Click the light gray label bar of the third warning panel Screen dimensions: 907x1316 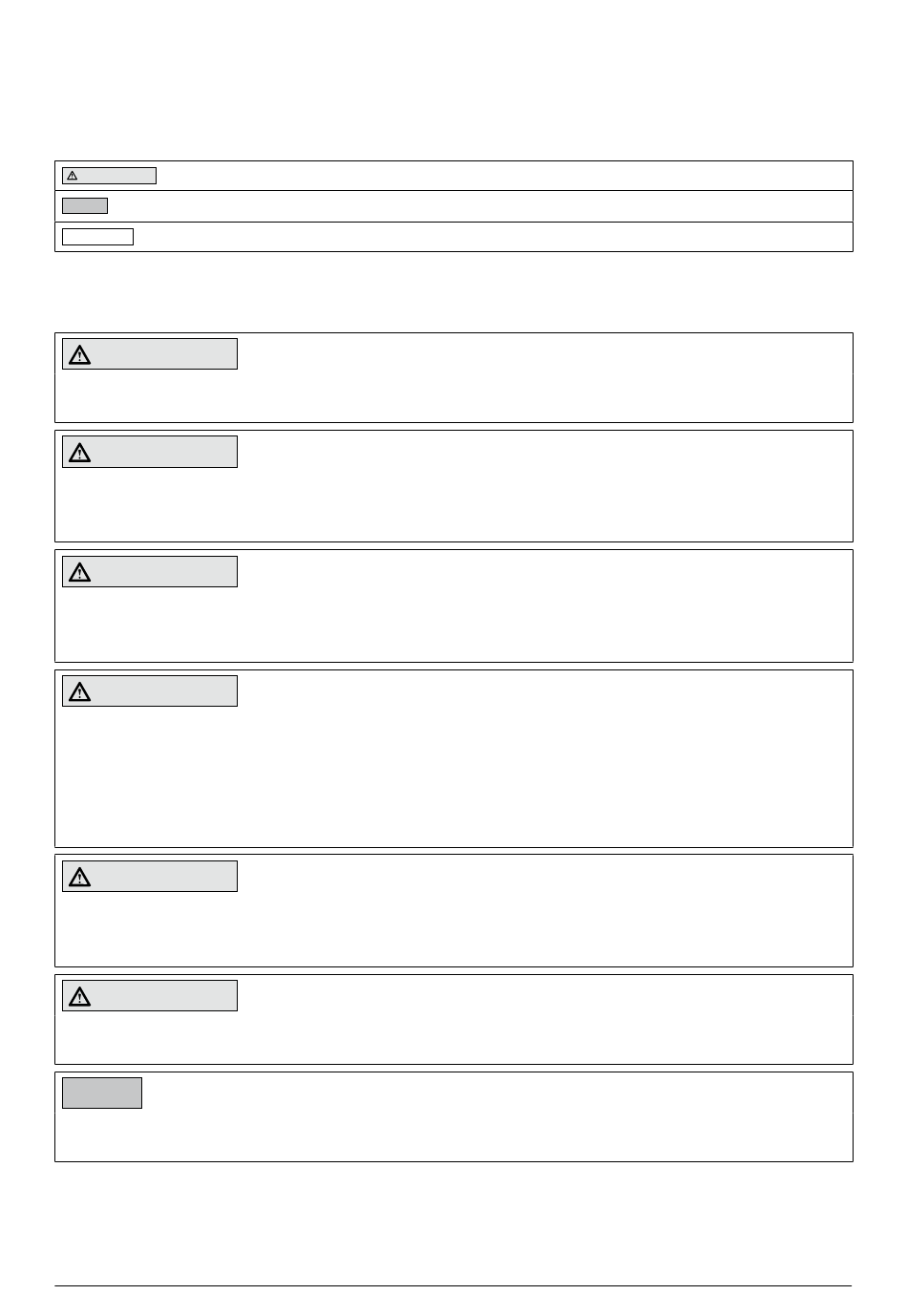click(150, 571)
